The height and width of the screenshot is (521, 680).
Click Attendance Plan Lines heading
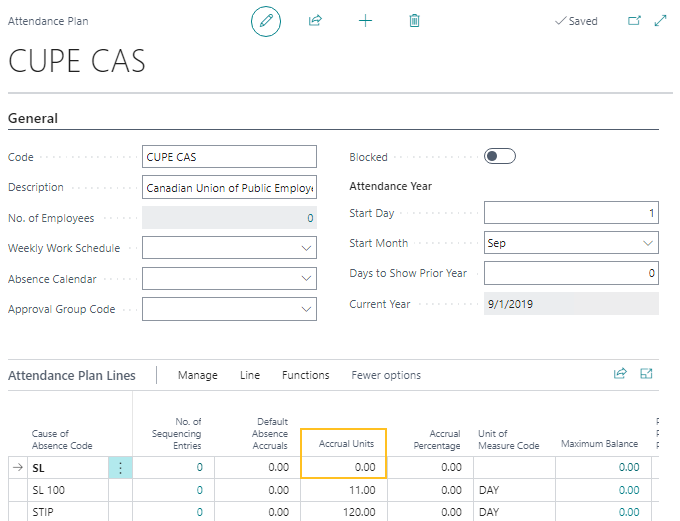click(x=72, y=375)
